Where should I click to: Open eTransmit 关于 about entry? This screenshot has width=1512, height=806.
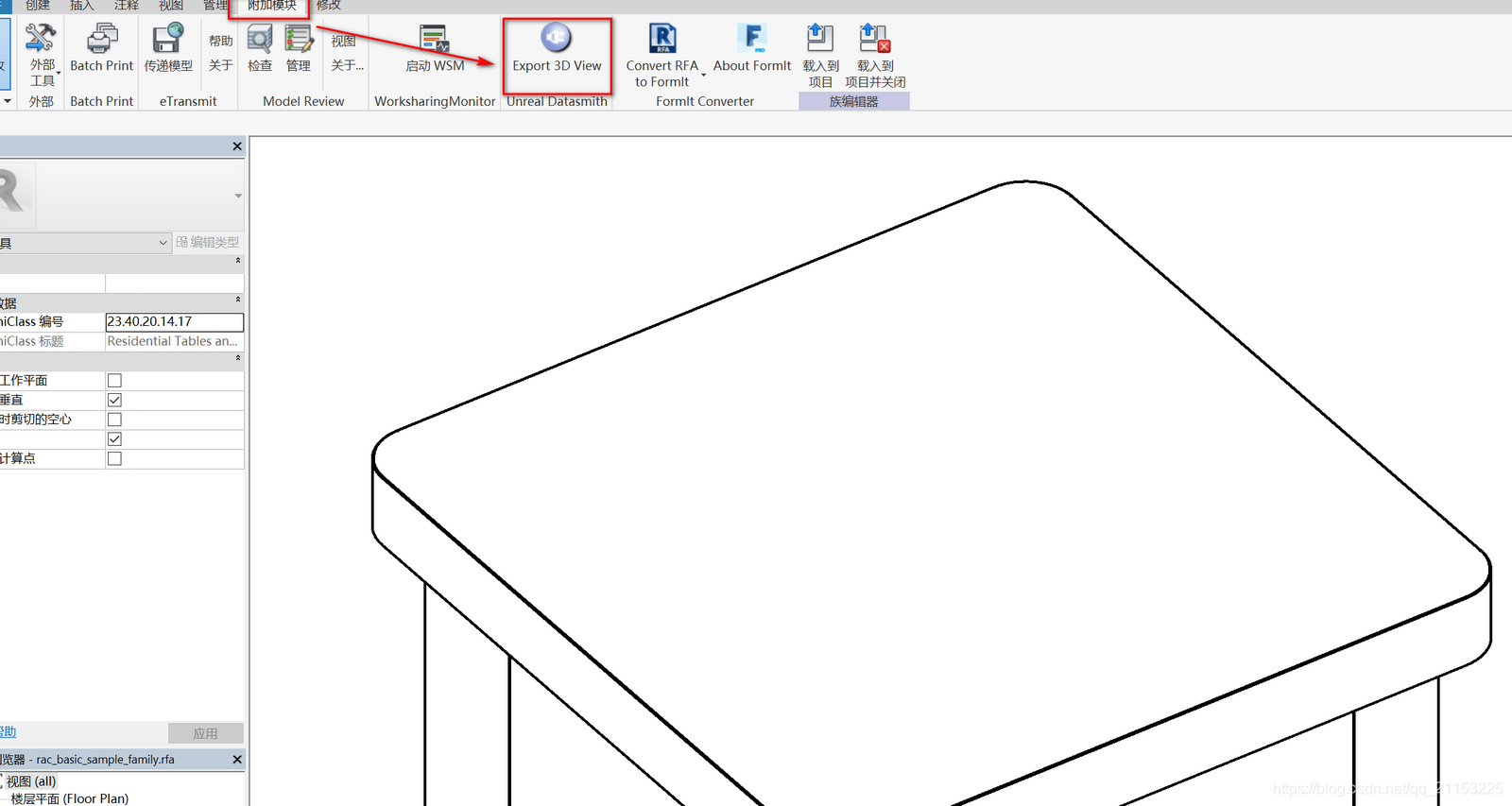(x=221, y=65)
